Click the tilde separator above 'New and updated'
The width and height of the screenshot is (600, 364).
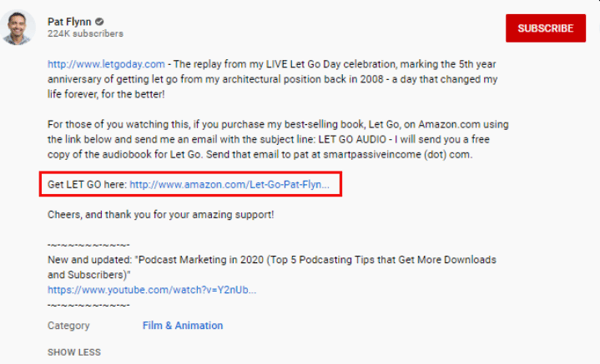click(x=89, y=245)
